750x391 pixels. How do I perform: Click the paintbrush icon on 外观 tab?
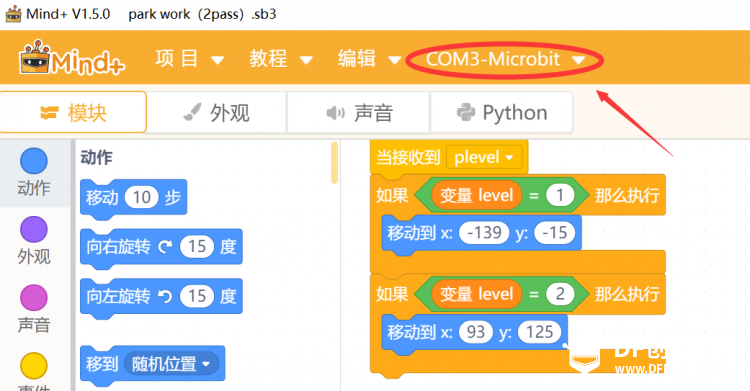coord(192,112)
